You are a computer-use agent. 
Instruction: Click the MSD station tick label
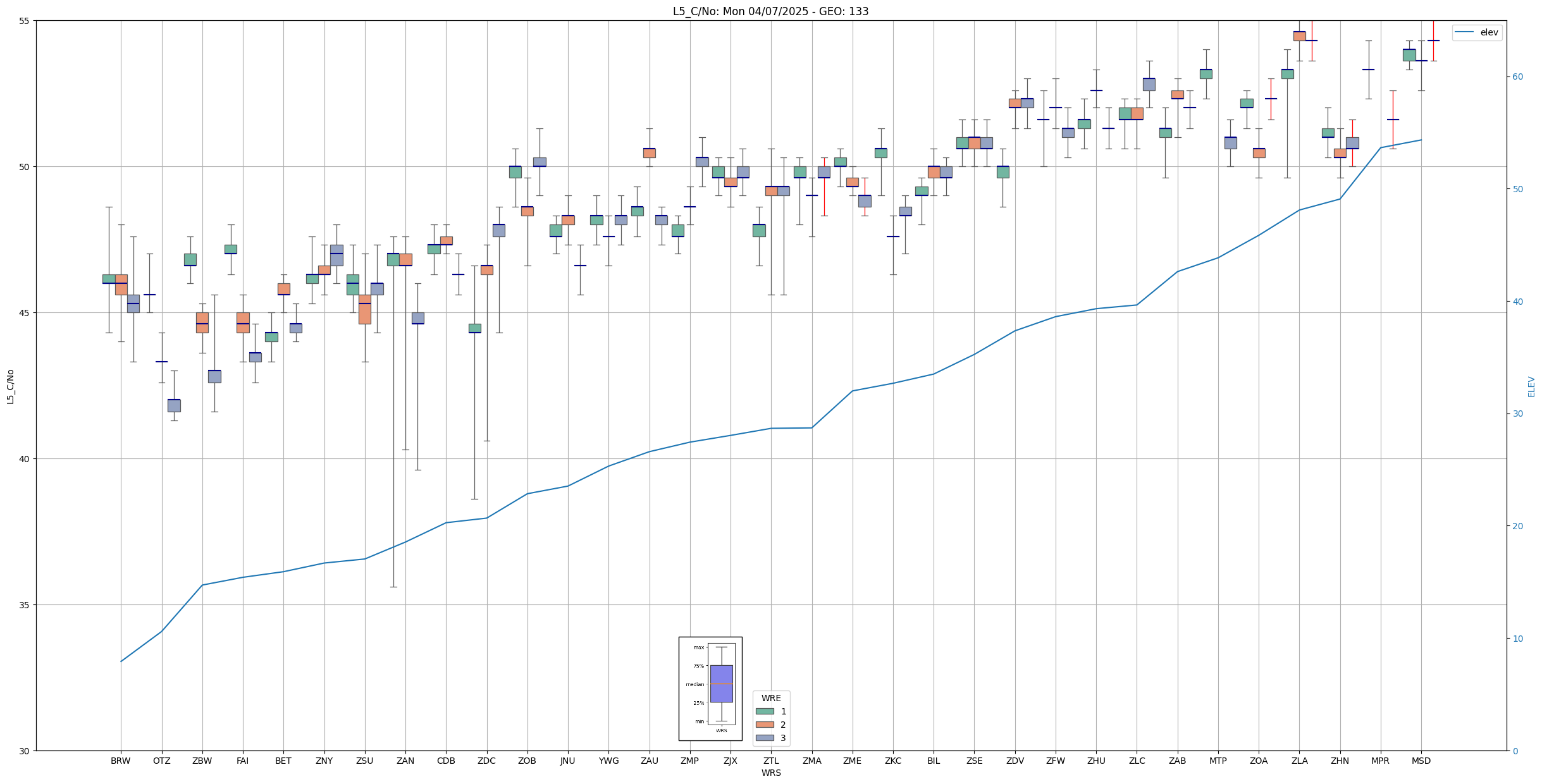tap(1421, 761)
